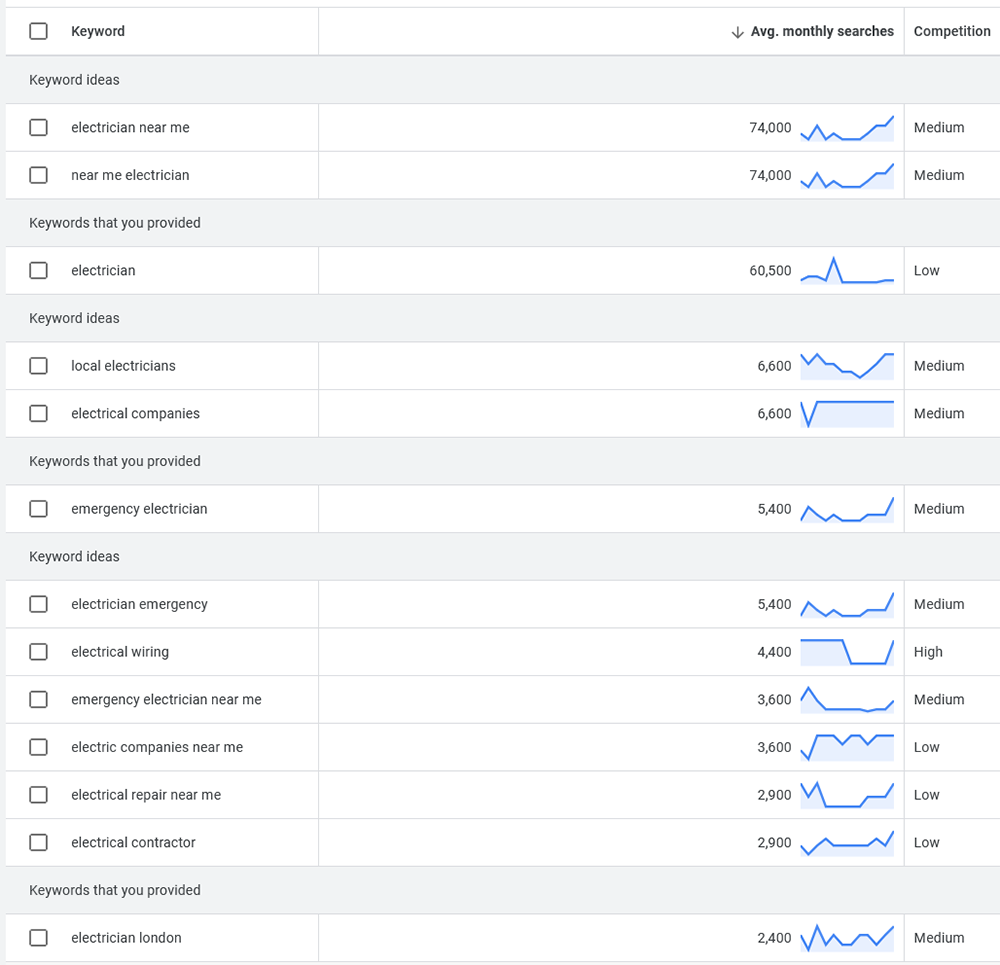The height and width of the screenshot is (965, 1000).
Task: Click the trend chart beside electrician london
Action: (x=848, y=937)
